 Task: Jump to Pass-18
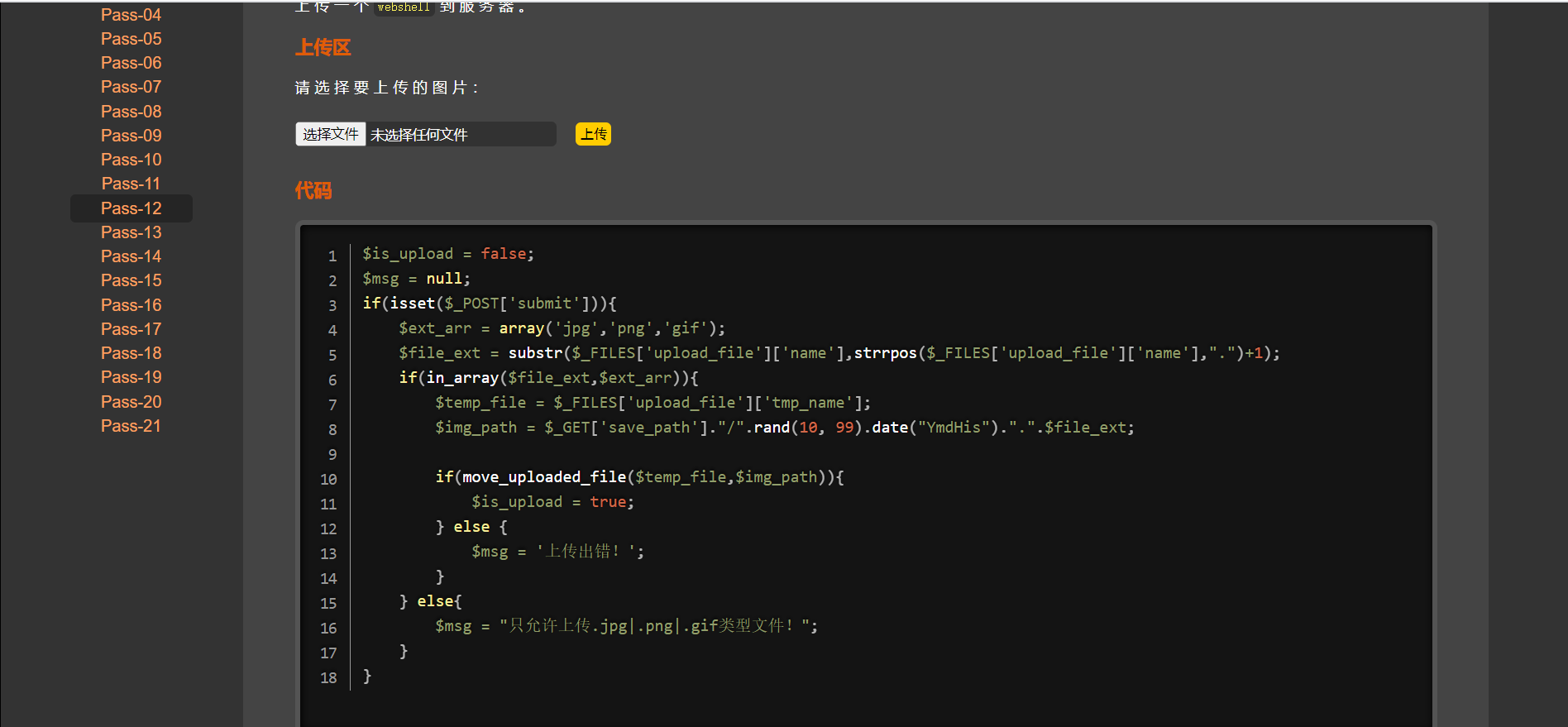click(131, 353)
